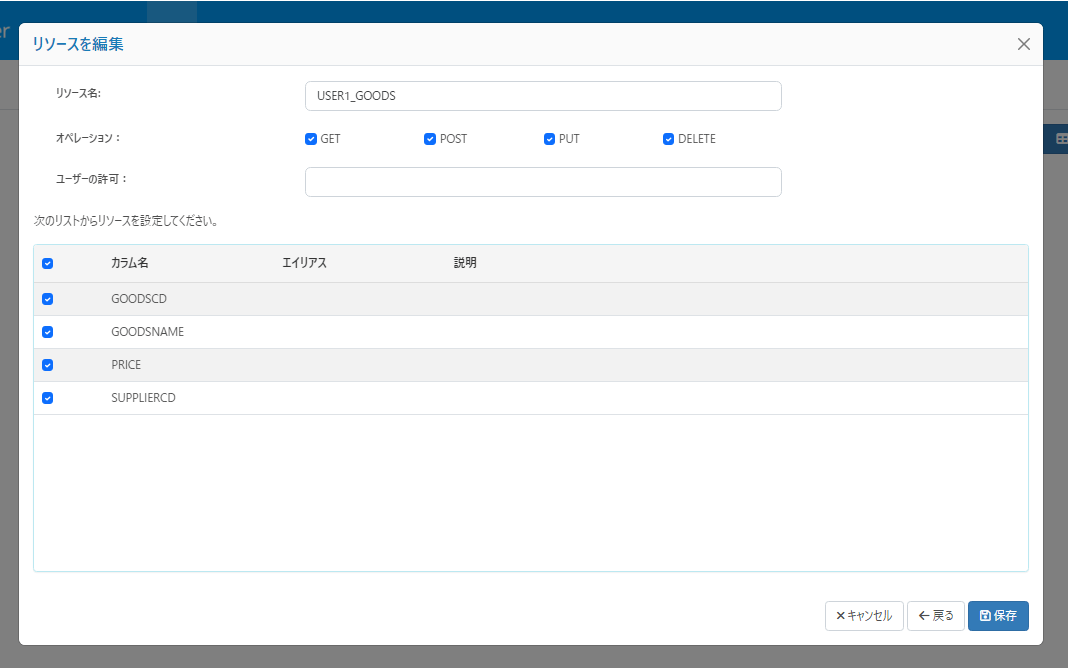Click the GET operation label

tap(330, 139)
